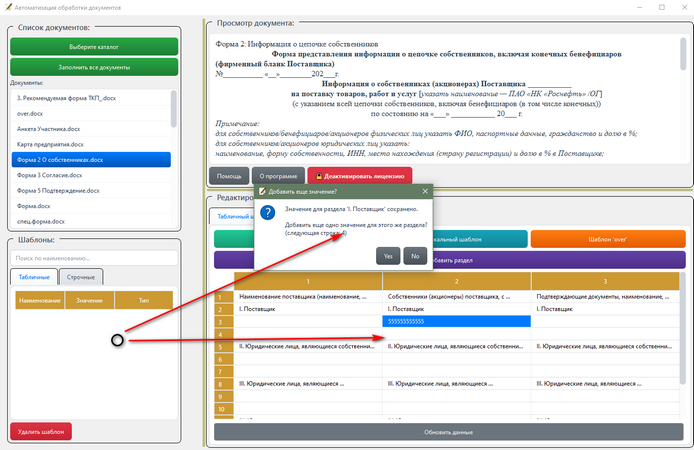This screenshot has width=694, height=450.
Task: Click the document list scrollbar
Action: [x=174, y=109]
